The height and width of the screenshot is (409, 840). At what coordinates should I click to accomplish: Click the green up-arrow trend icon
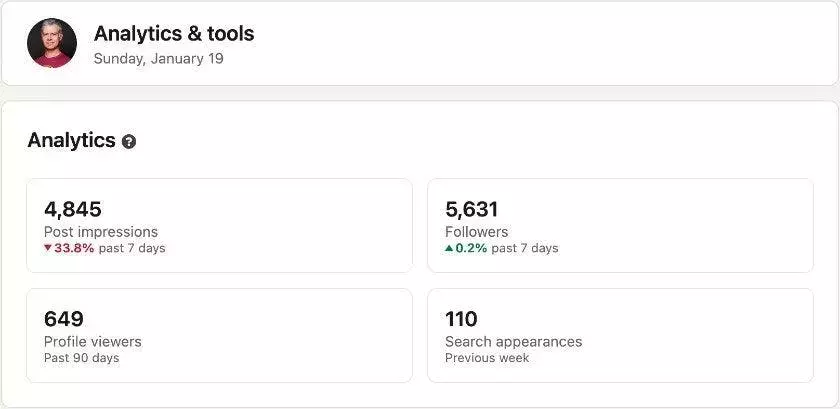449,248
